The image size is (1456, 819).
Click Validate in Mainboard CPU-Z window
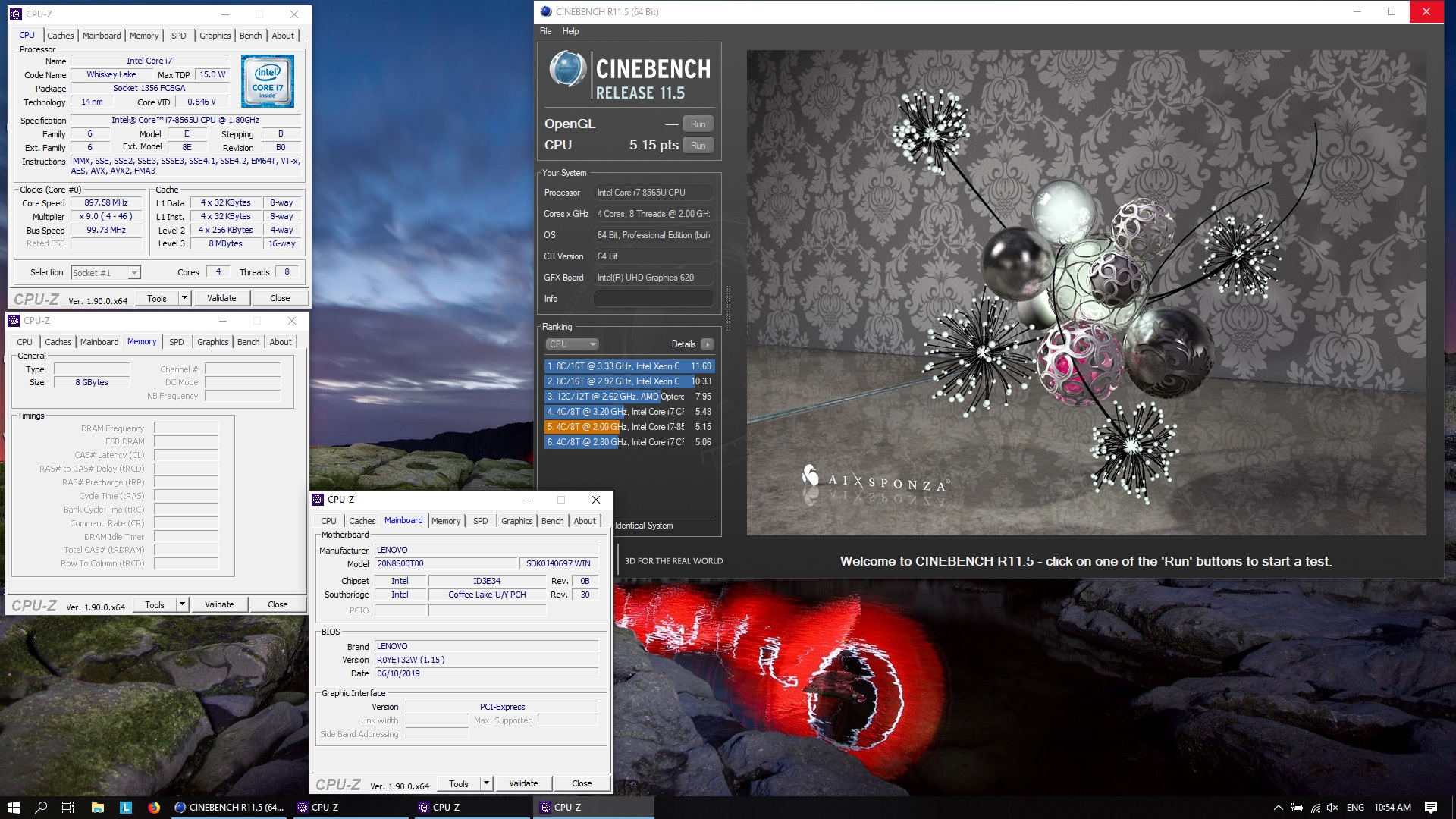[x=523, y=783]
